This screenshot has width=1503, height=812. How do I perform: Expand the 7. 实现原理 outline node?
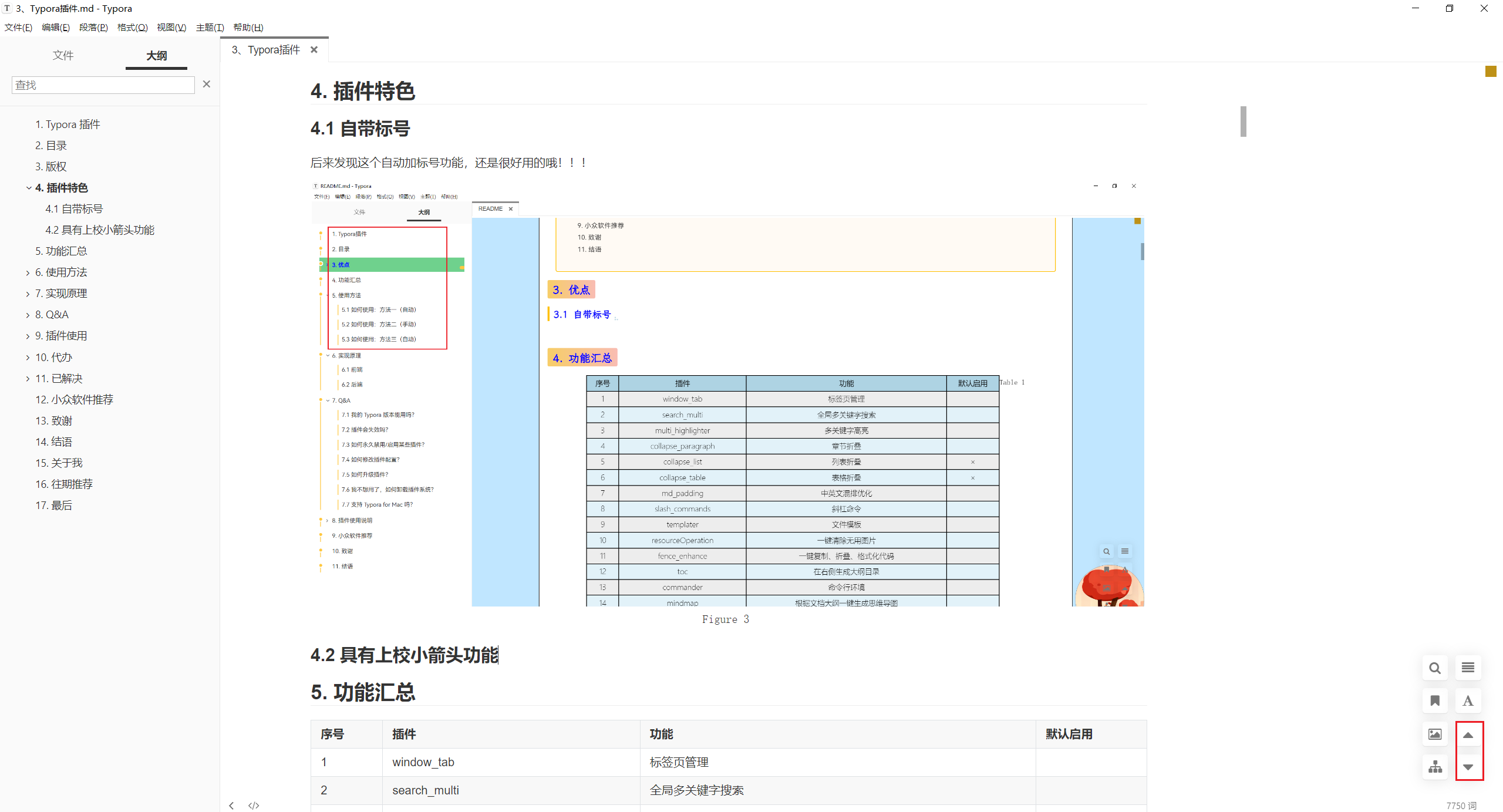click(x=28, y=294)
